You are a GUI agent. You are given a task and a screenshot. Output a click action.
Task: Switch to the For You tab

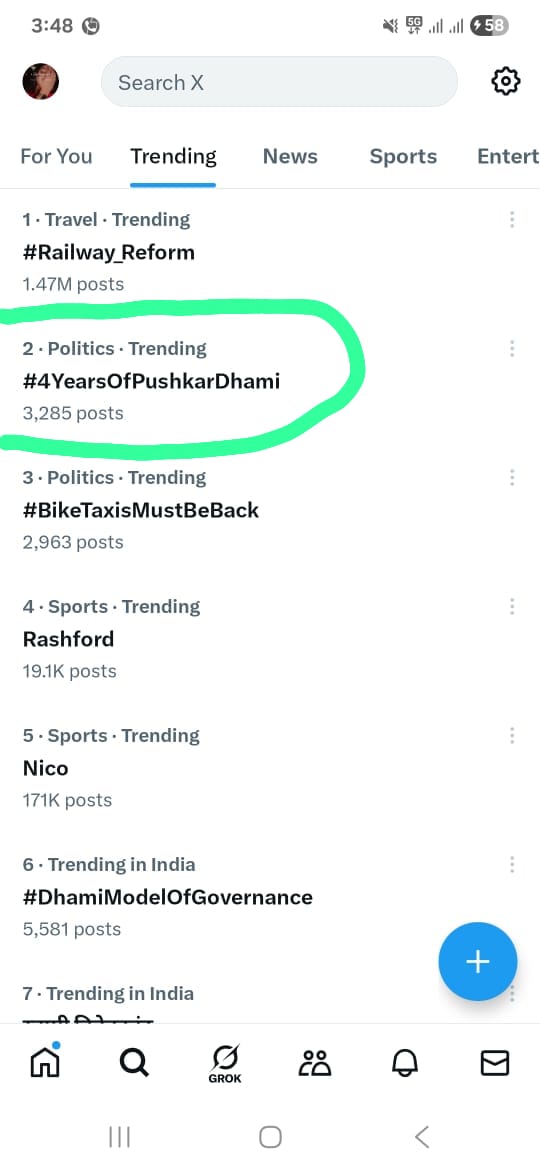[x=57, y=156]
